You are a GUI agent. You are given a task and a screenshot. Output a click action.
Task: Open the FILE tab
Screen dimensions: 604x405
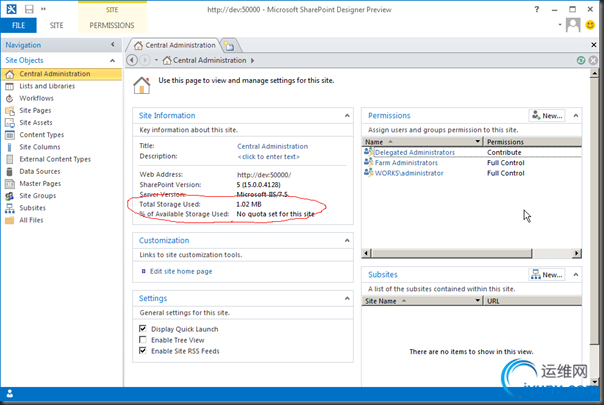point(18,25)
